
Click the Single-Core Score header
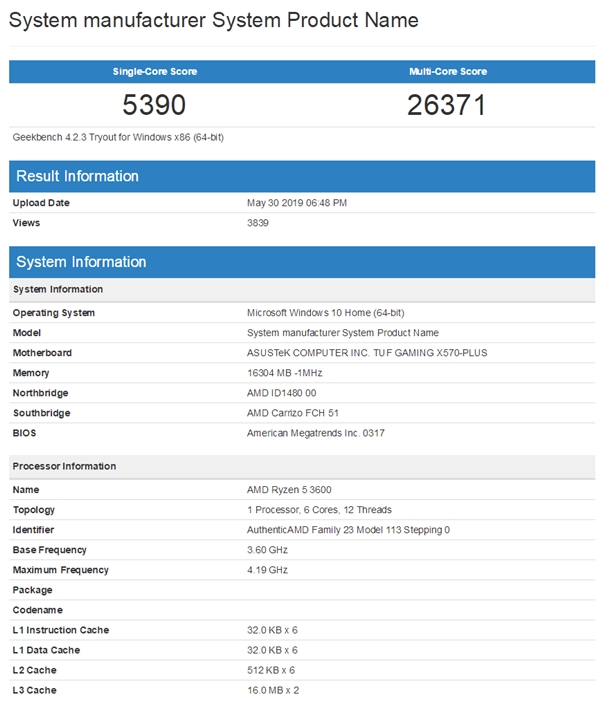point(154,72)
